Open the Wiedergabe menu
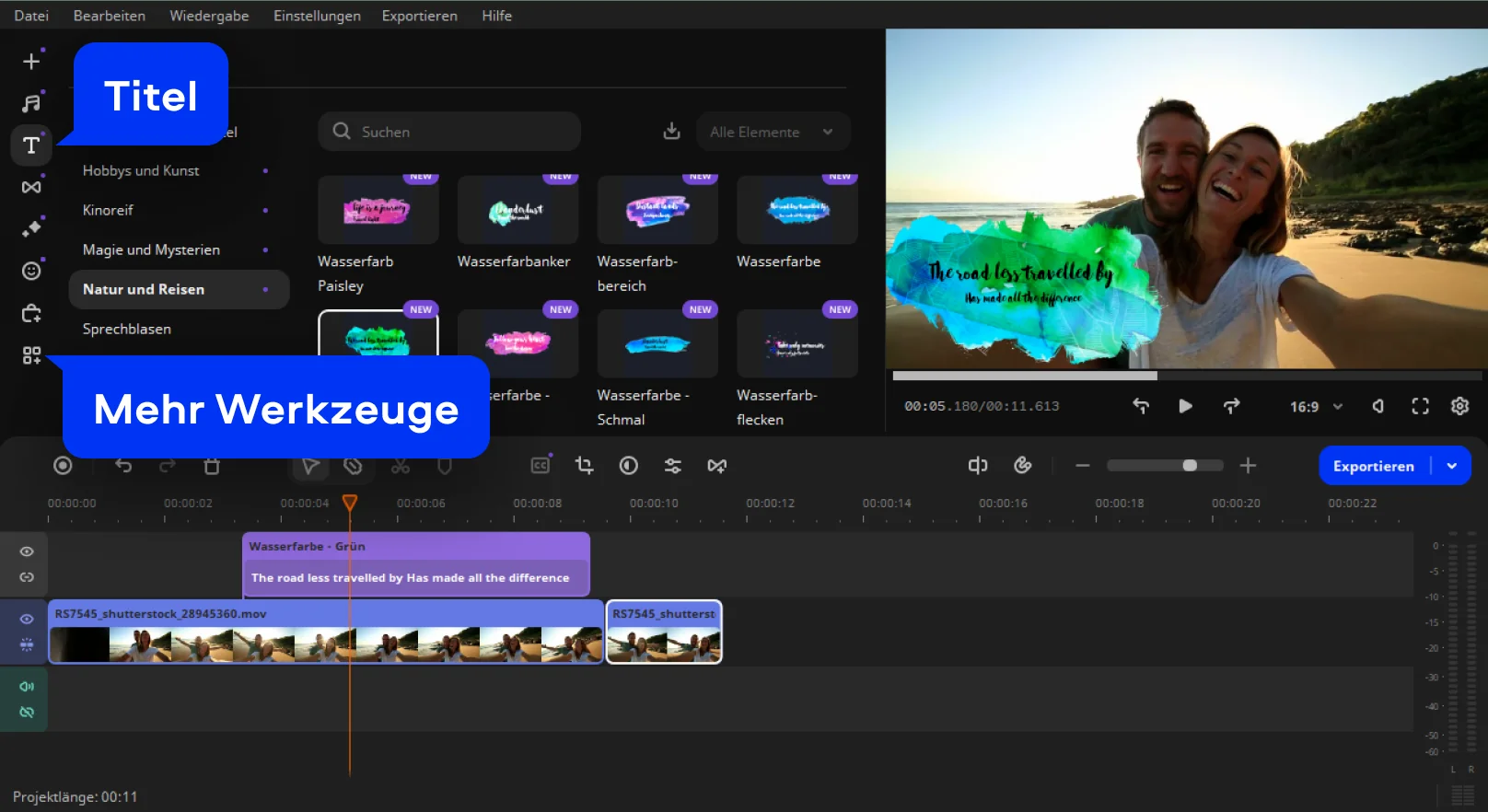The height and width of the screenshot is (812, 1488). pyautogui.click(x=209, y=16)
